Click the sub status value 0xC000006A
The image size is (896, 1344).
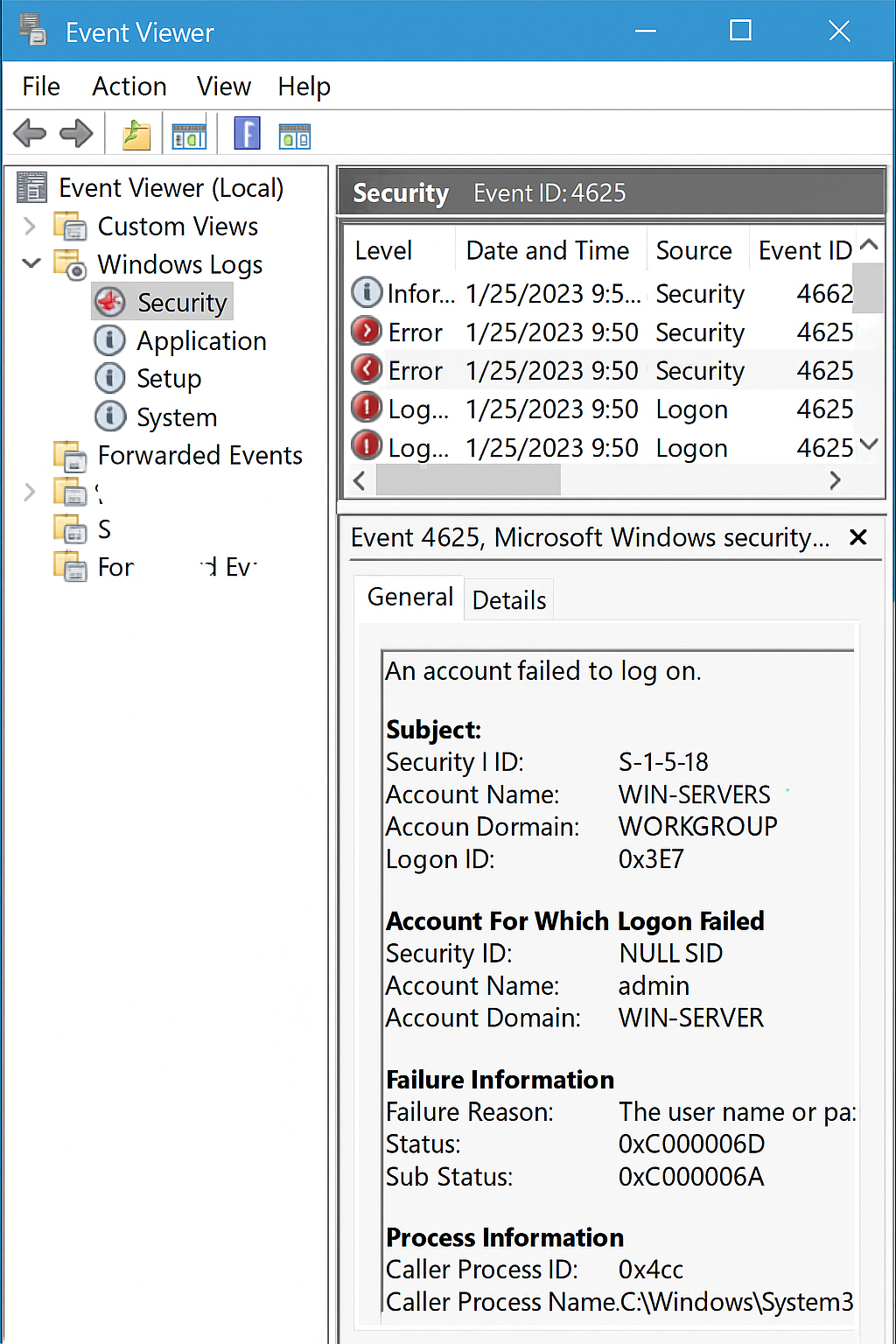[x=691, y=1177]
